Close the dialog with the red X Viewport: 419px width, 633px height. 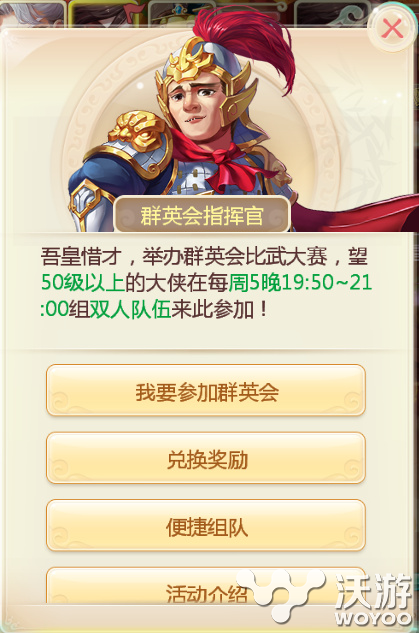[x=392, y=29]
